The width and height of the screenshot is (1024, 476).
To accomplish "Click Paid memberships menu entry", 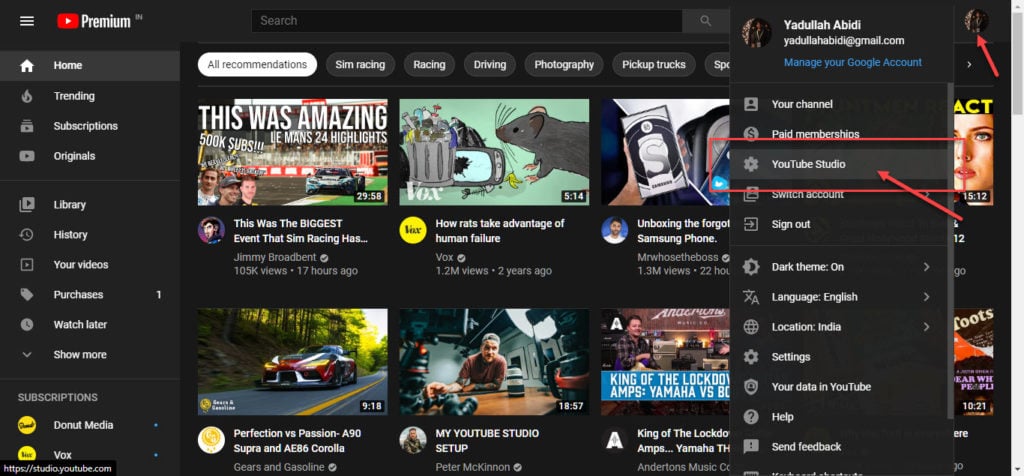I will tap(841, 134).
